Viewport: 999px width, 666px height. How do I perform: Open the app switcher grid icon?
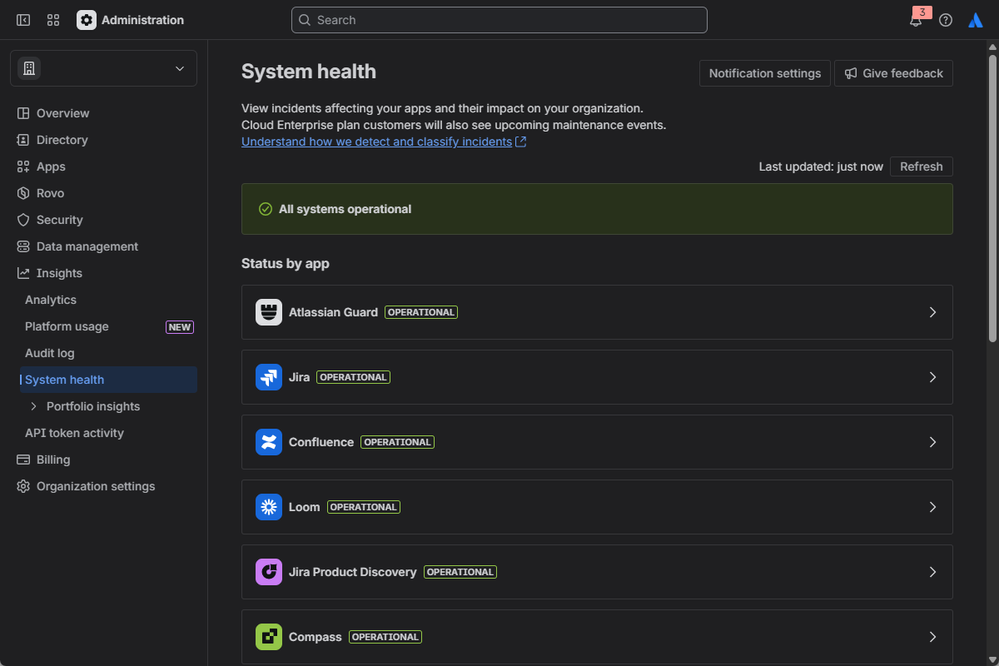(54, 20)
